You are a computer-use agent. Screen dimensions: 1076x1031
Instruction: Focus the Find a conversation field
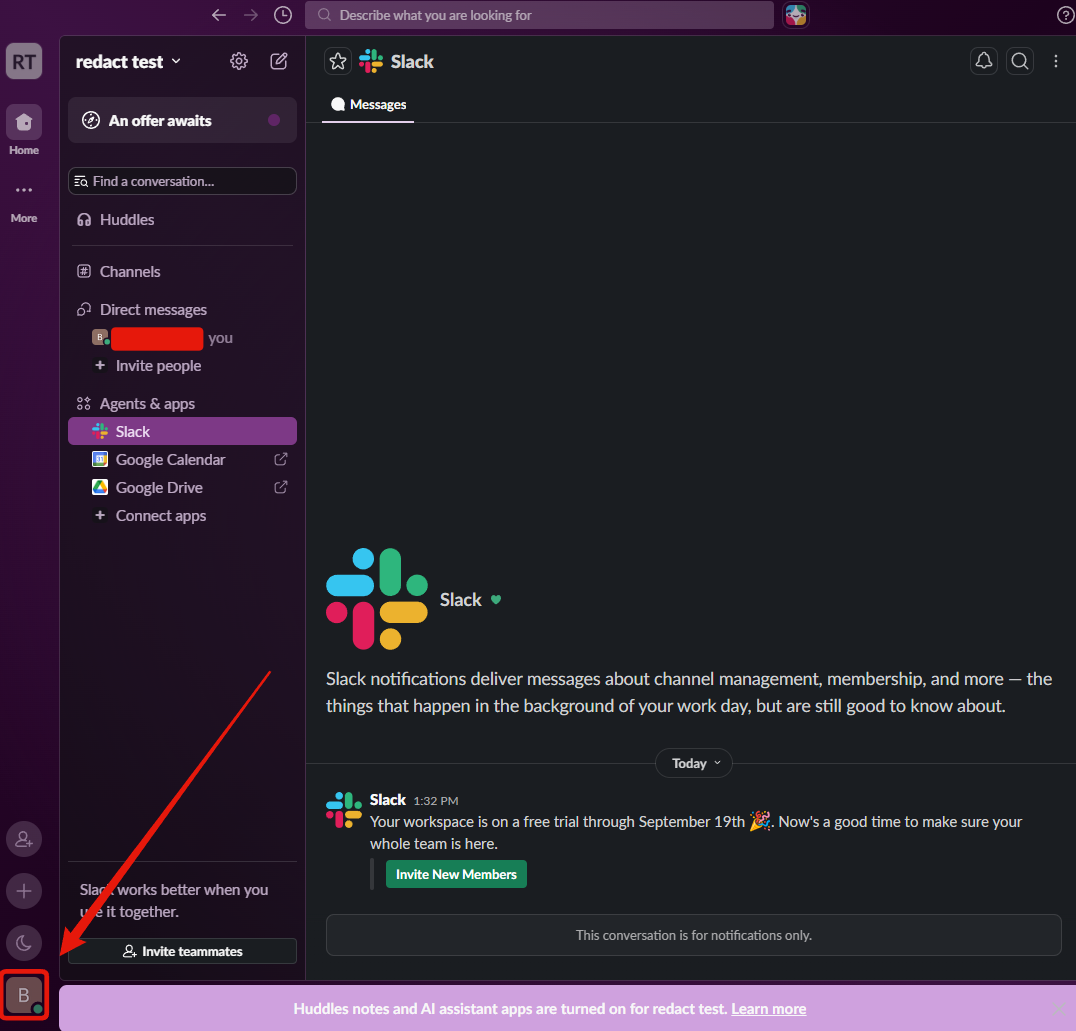point(183,181)
